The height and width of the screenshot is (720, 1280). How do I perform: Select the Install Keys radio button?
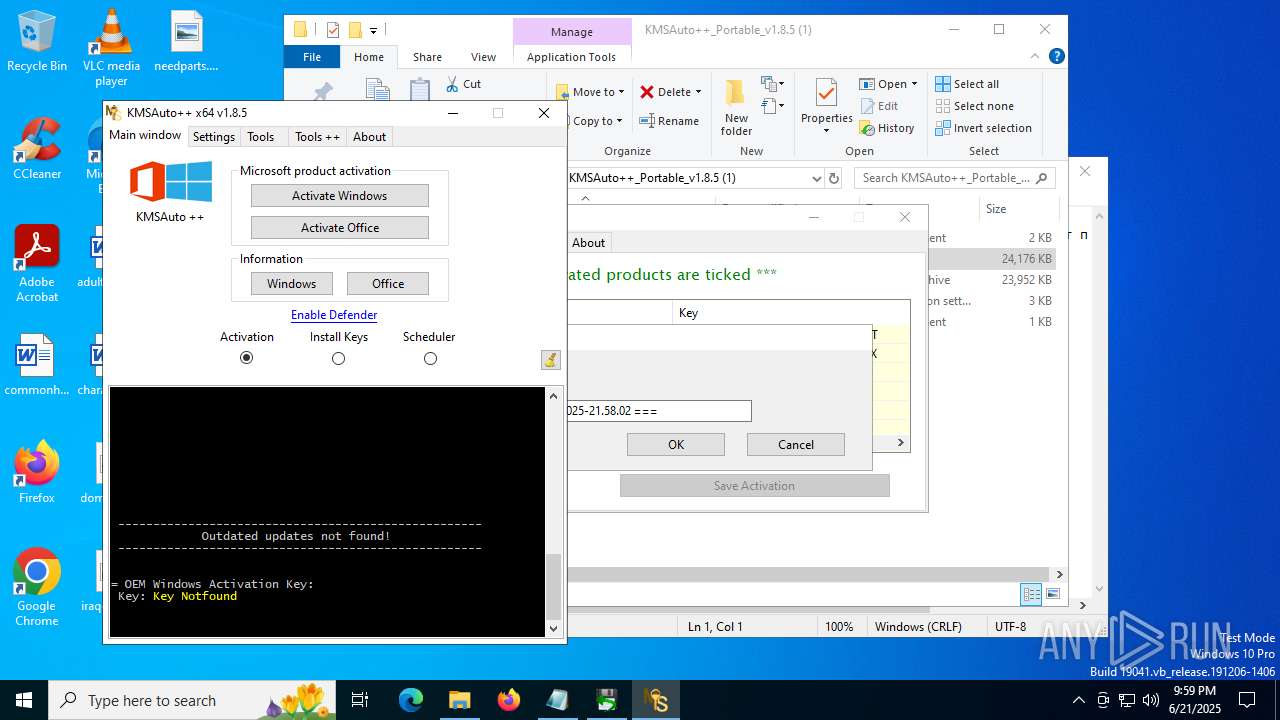[x=338, y=358]
